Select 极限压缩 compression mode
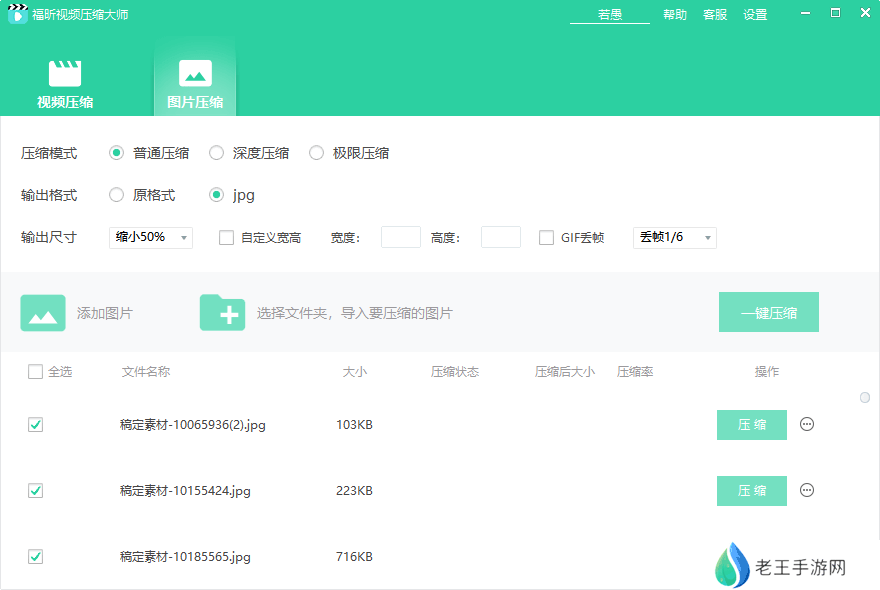 tap(316, 152)
